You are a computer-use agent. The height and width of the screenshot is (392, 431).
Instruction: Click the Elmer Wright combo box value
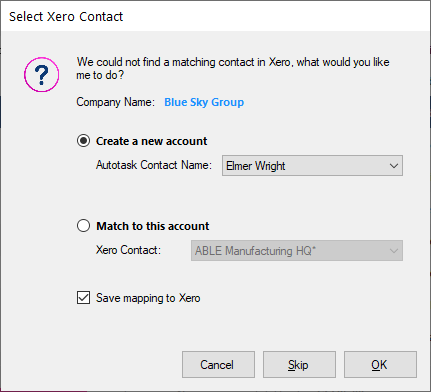pos(312,166)
